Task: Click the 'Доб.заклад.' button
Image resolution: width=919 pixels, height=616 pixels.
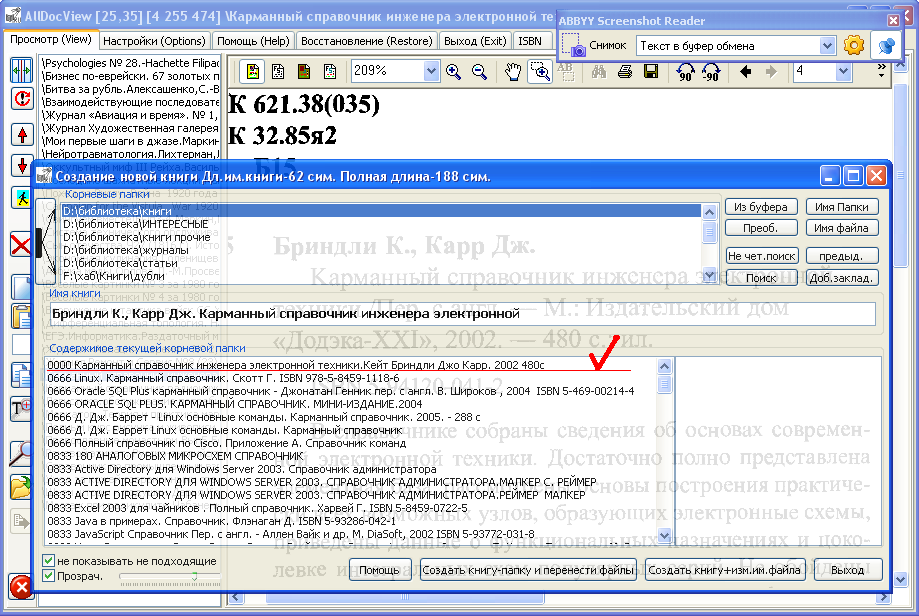Action: point(841,278)
